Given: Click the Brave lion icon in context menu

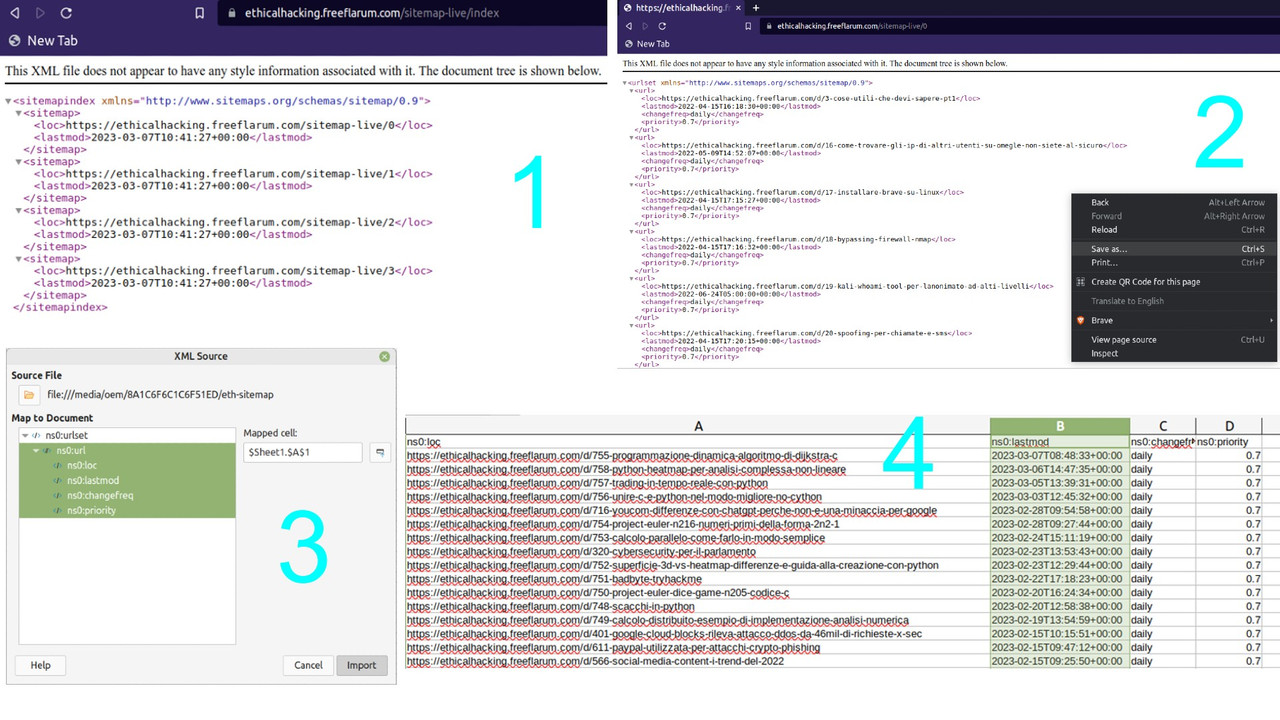Looking at the screenshot, I should [x=1080, y=320].
